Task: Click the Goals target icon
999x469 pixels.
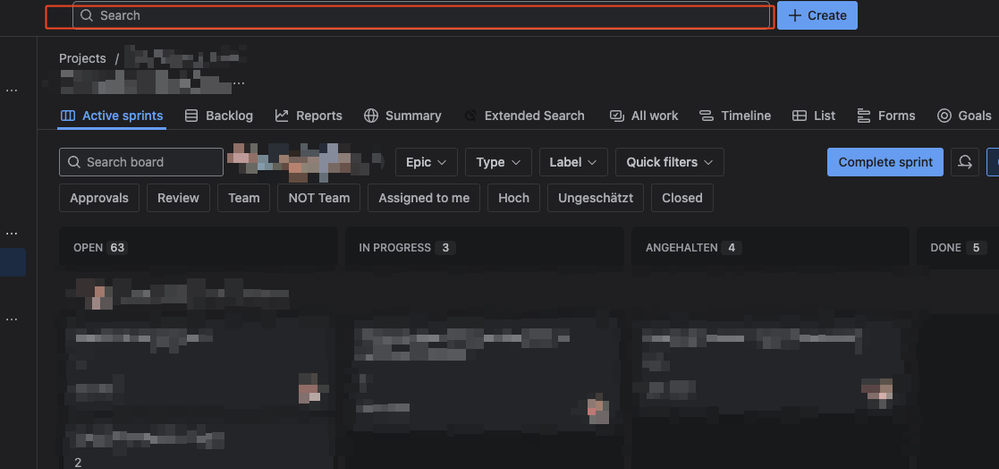Action: [944, 115]
